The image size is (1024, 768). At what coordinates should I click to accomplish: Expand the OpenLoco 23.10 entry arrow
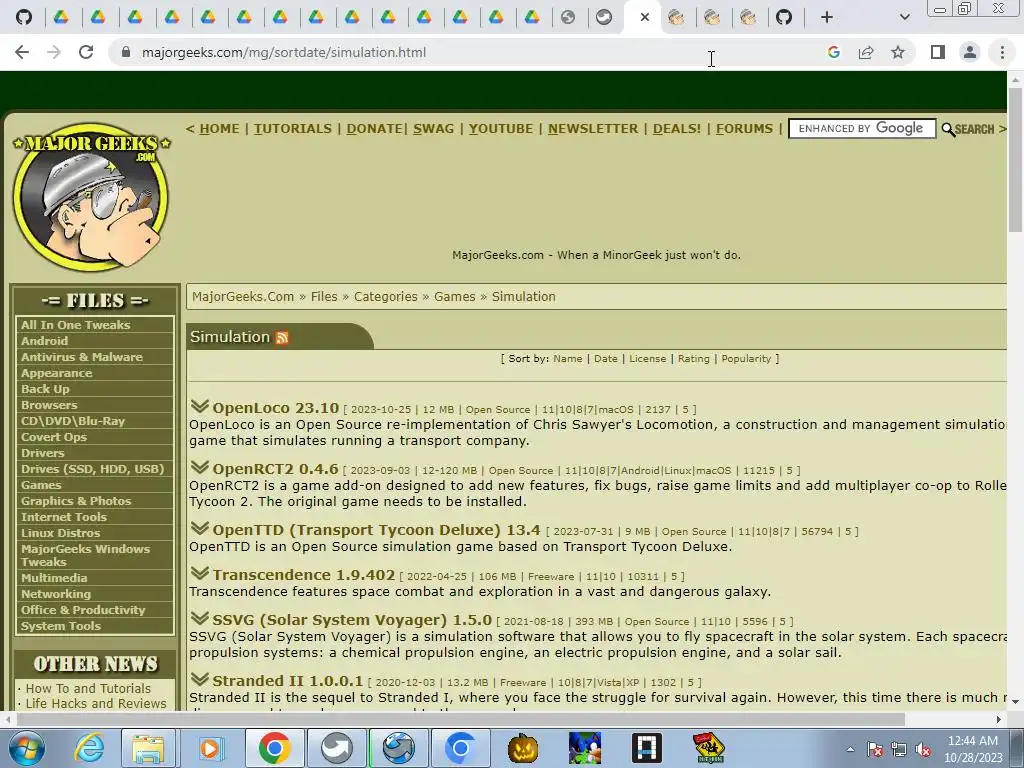point(200,406)
